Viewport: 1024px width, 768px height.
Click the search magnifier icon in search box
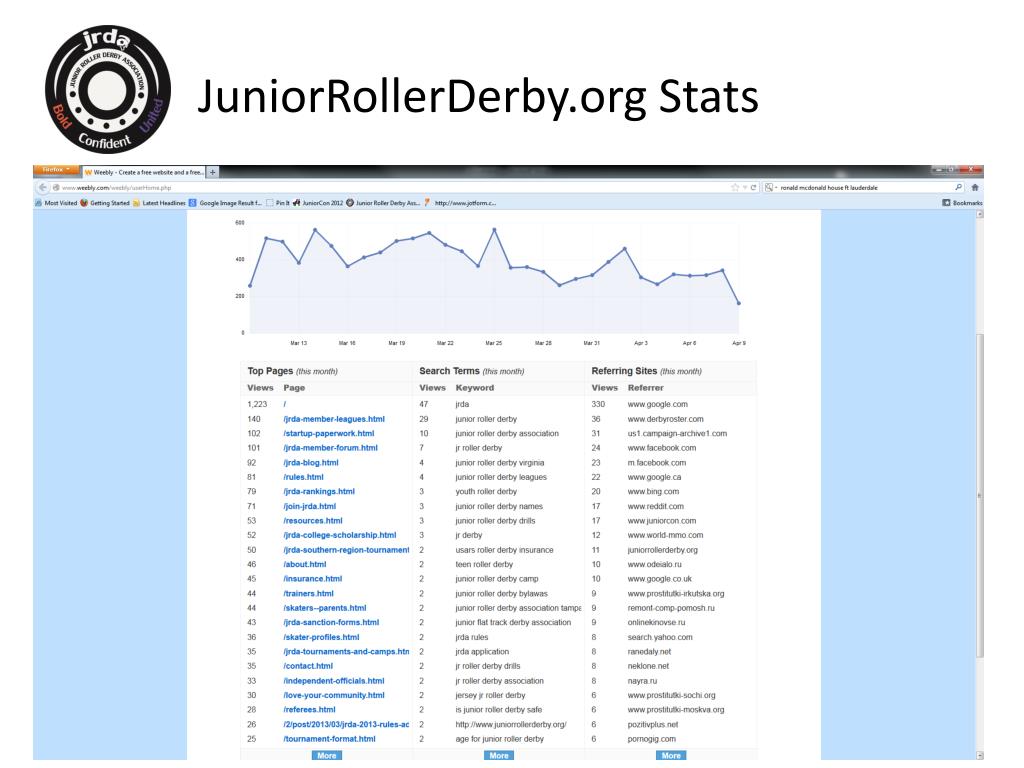click(x=958, y=187)
